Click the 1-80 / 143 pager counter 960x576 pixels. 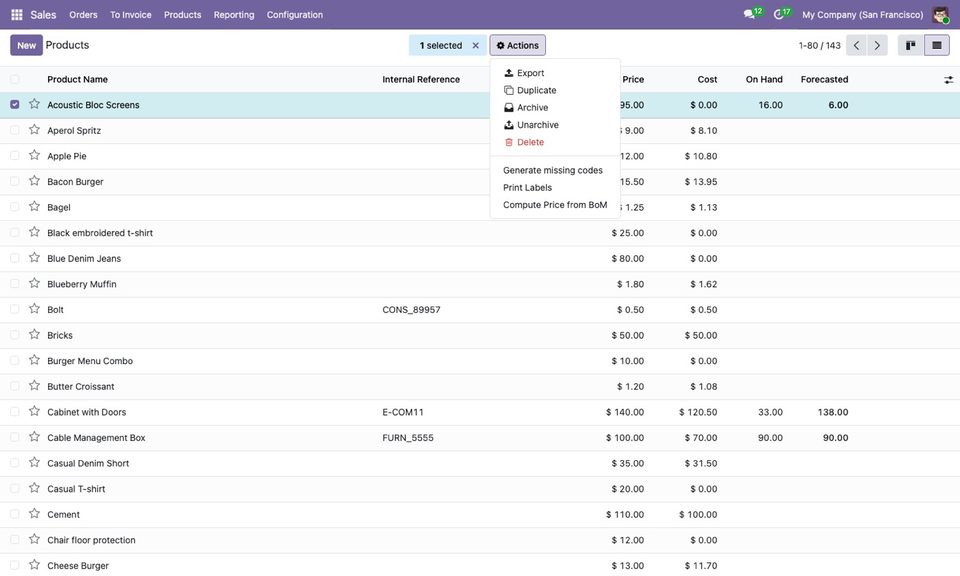pos(819,45)
